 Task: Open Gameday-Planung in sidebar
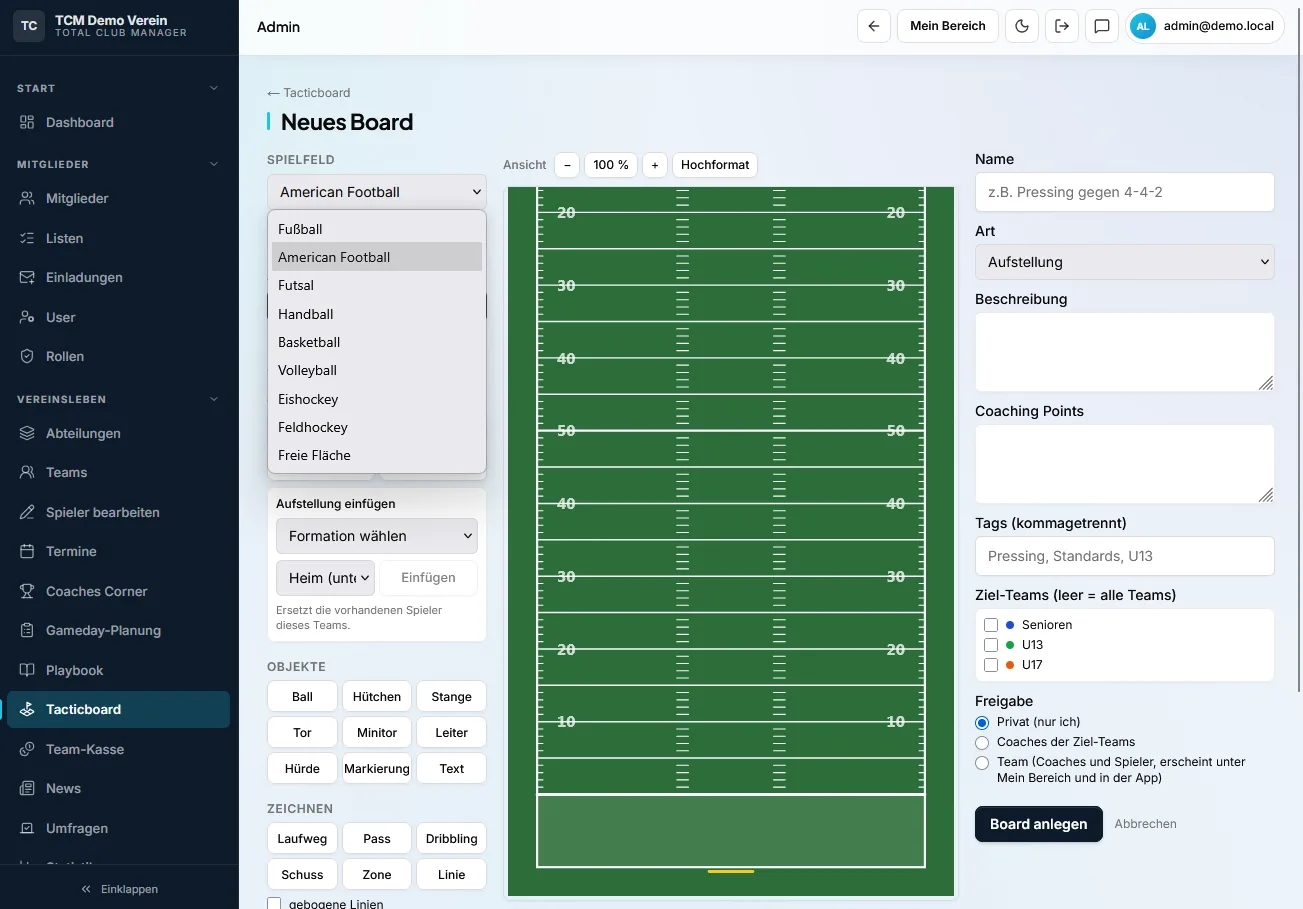tap(119, 630)
